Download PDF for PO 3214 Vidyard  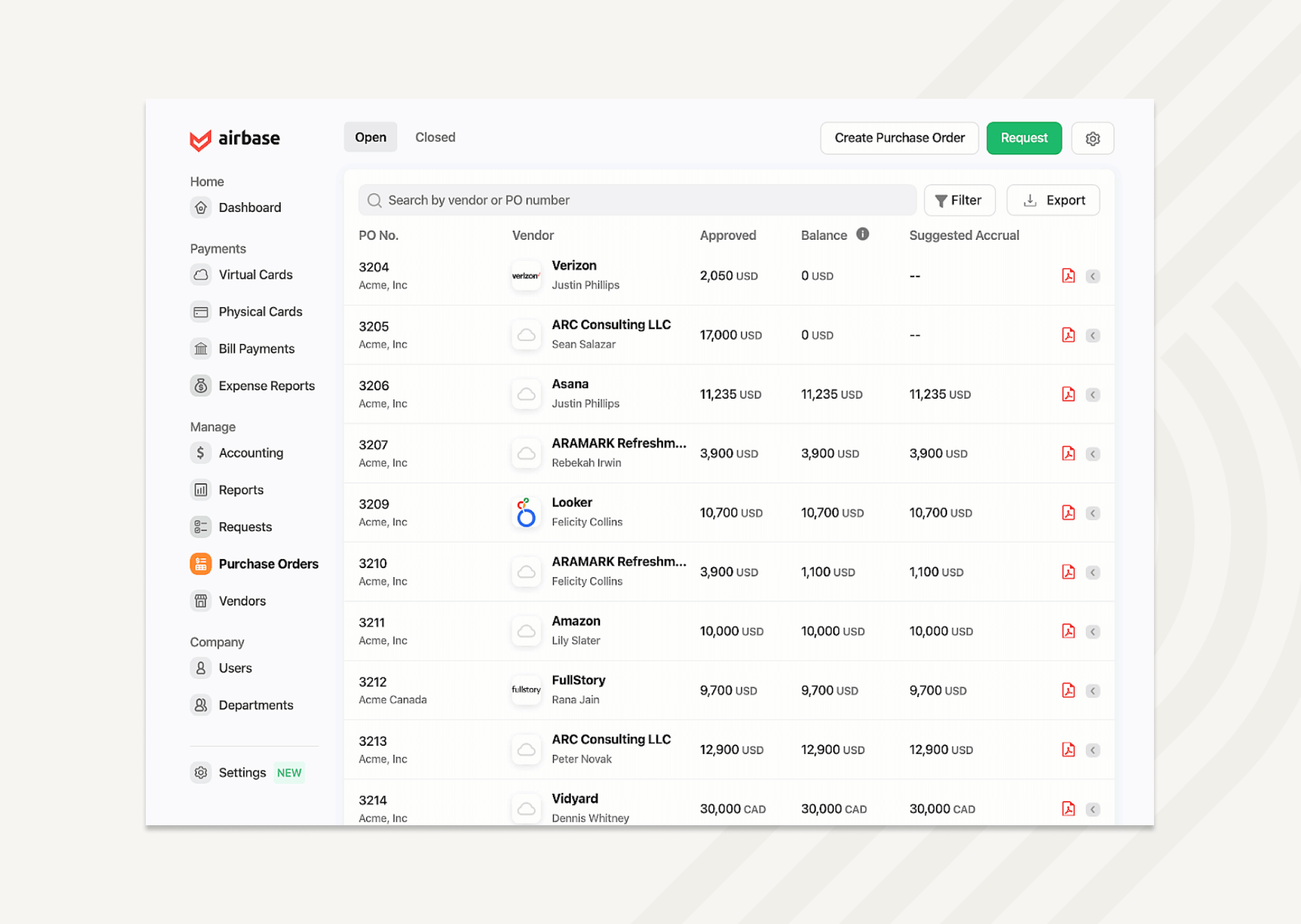1069,809
